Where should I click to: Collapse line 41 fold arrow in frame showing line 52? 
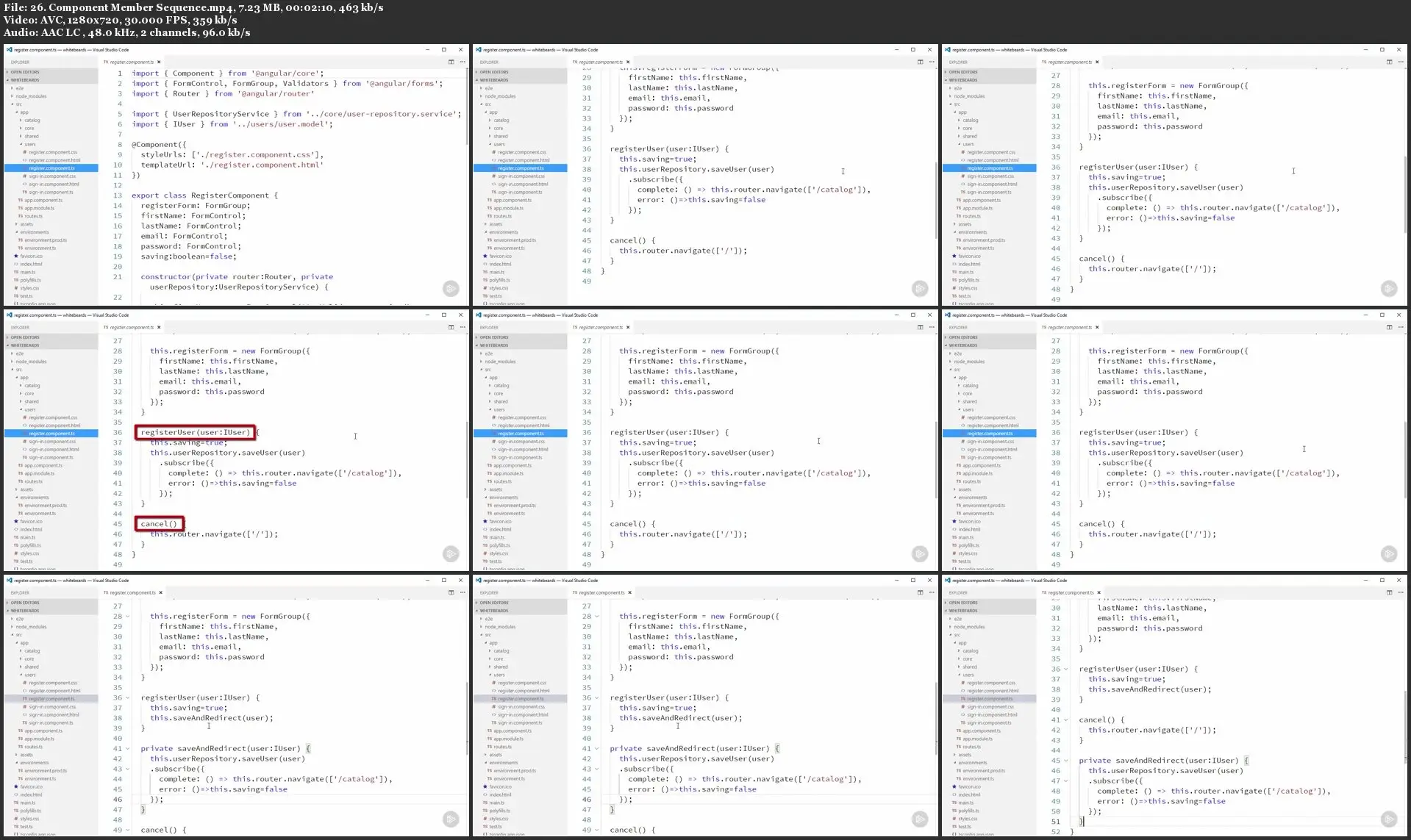tap(1065, 720)
